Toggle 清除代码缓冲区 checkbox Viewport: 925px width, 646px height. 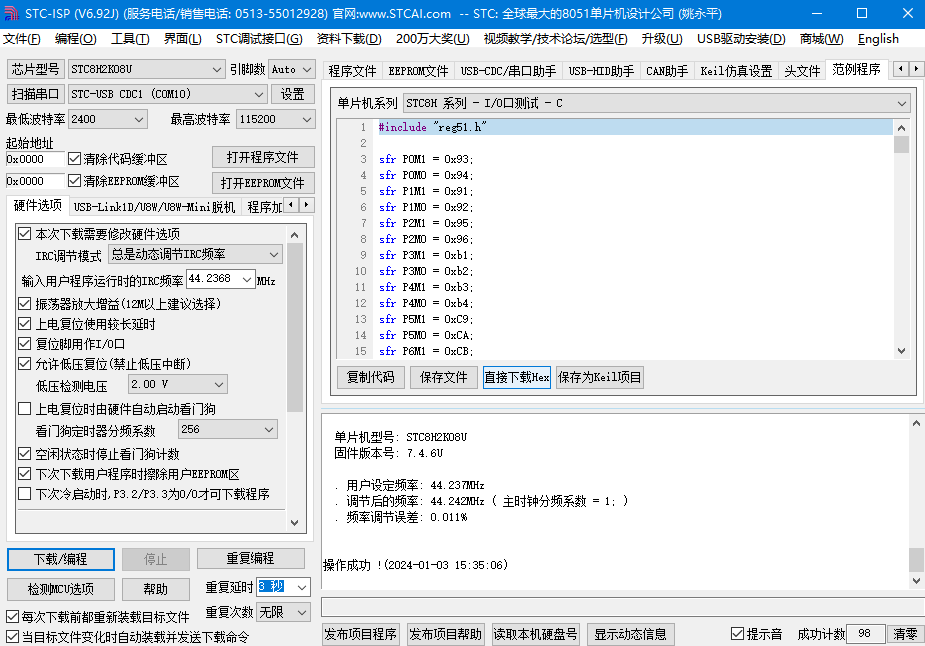75,159
